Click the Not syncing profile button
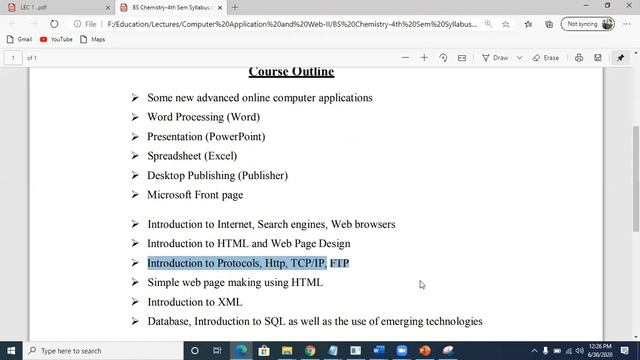Viewport: 640px width, 360px height. pyautogui.click(x=588, y=24)
